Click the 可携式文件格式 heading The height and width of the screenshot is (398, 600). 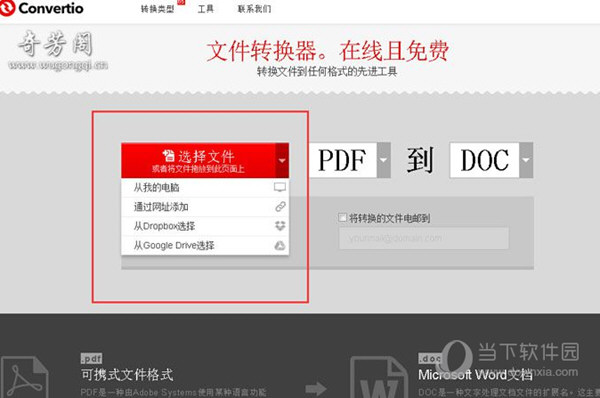[x=127, y=374]
